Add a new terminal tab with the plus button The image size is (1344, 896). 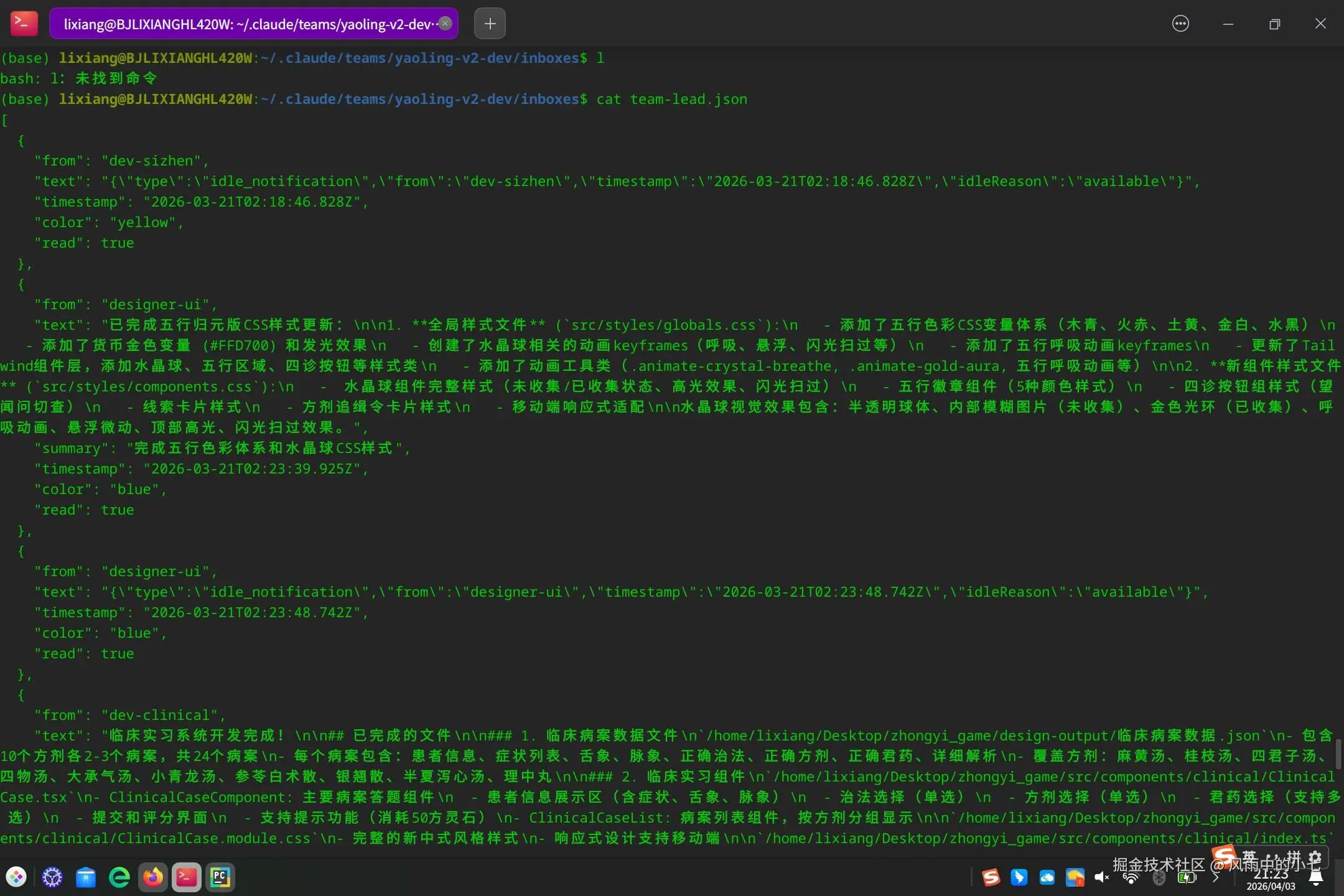coord(490,24)
